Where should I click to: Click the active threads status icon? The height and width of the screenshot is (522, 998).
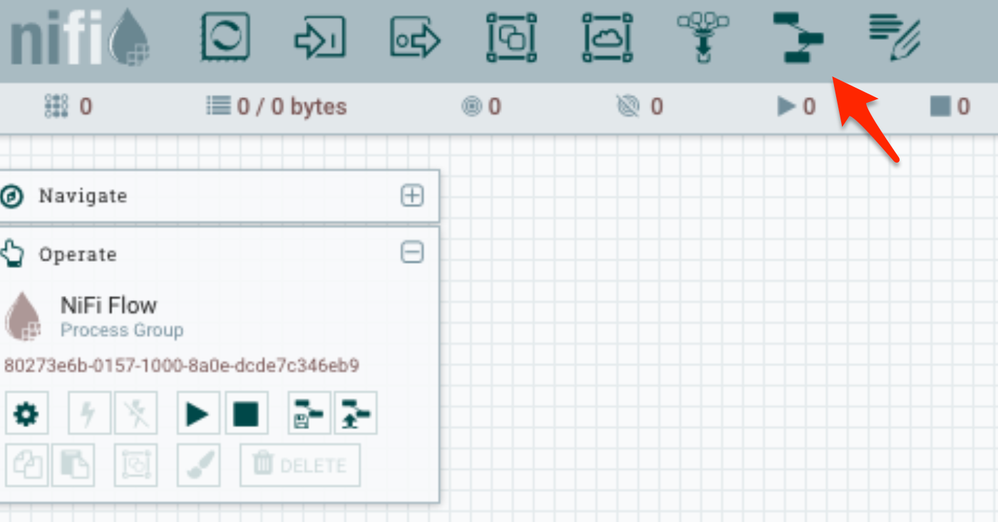[x=56, y=106]
